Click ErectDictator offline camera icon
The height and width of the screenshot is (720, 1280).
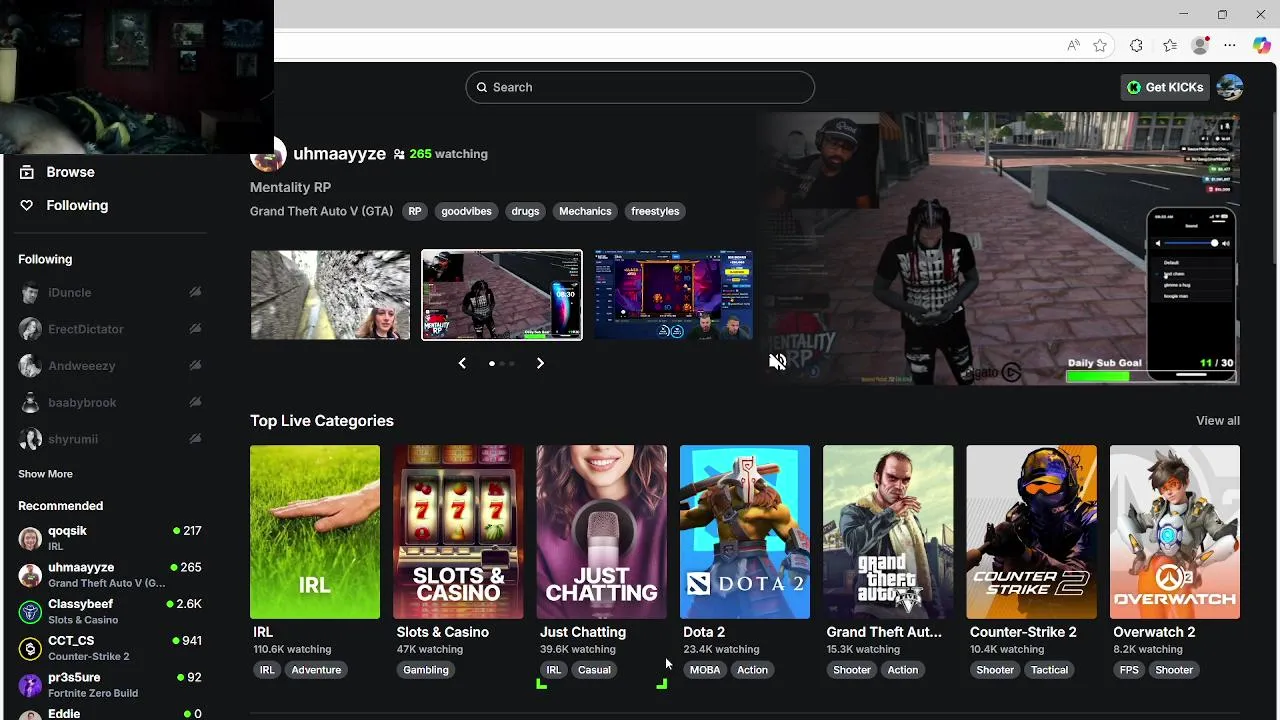pyautogui.click(x=195, y=329)
